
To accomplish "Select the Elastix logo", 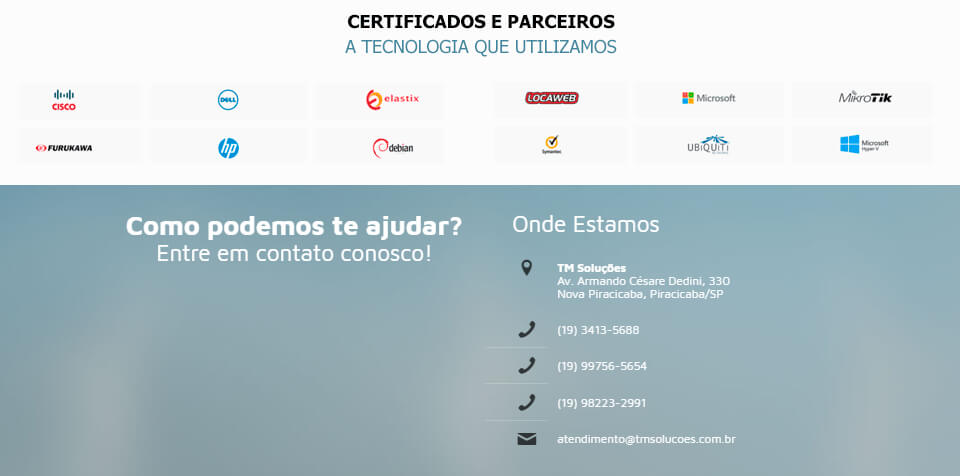I will tap(392, 99).
